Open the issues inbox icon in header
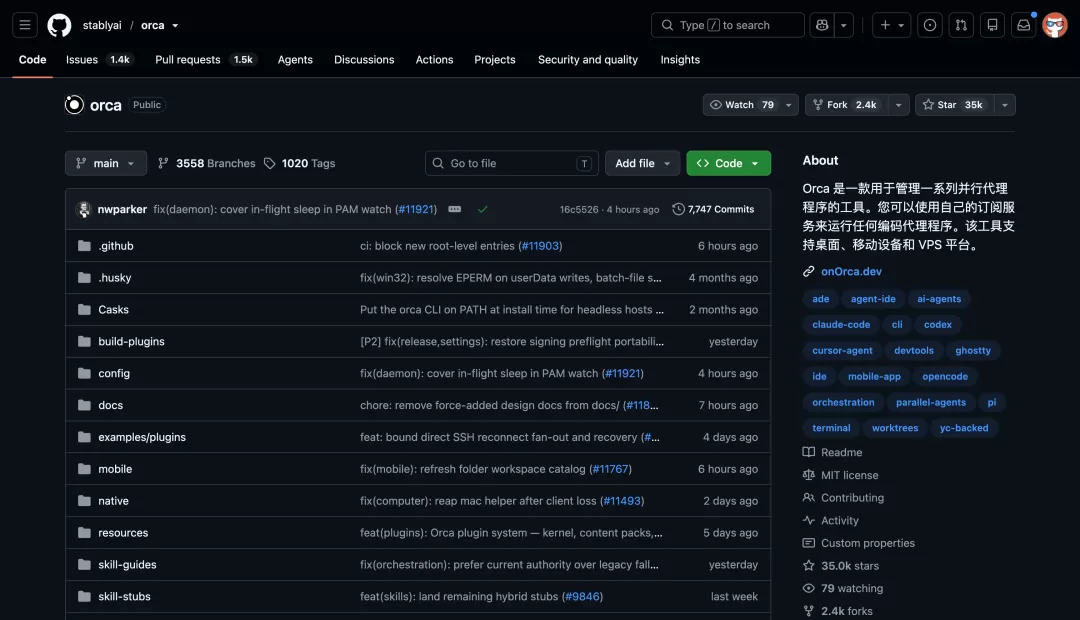 pos(930,25)
